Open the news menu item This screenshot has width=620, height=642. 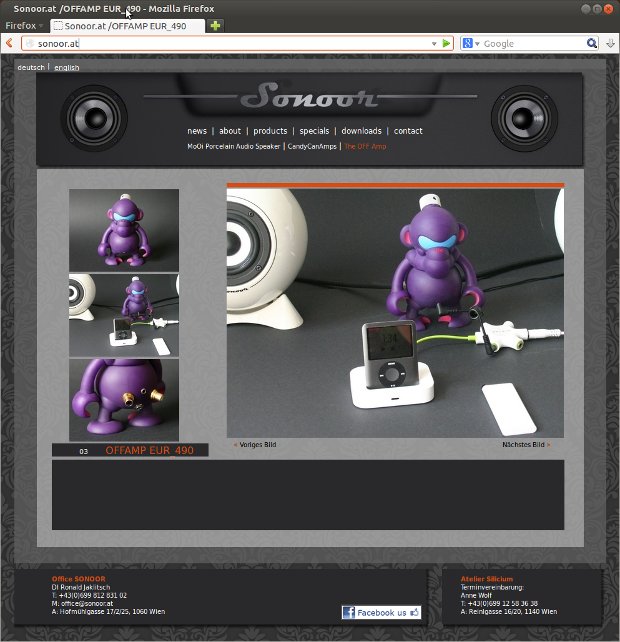(x=197, y=131)
